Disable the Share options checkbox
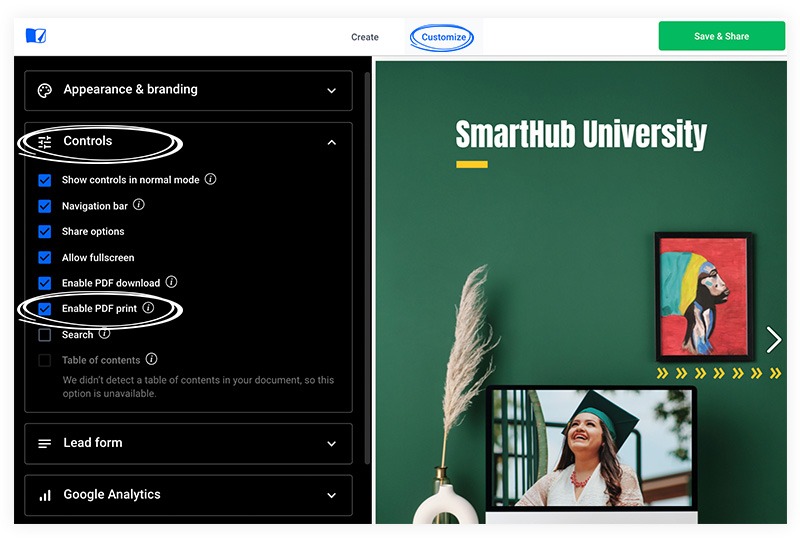Screen dimensions: 800x540 click(x=45, y=232)
